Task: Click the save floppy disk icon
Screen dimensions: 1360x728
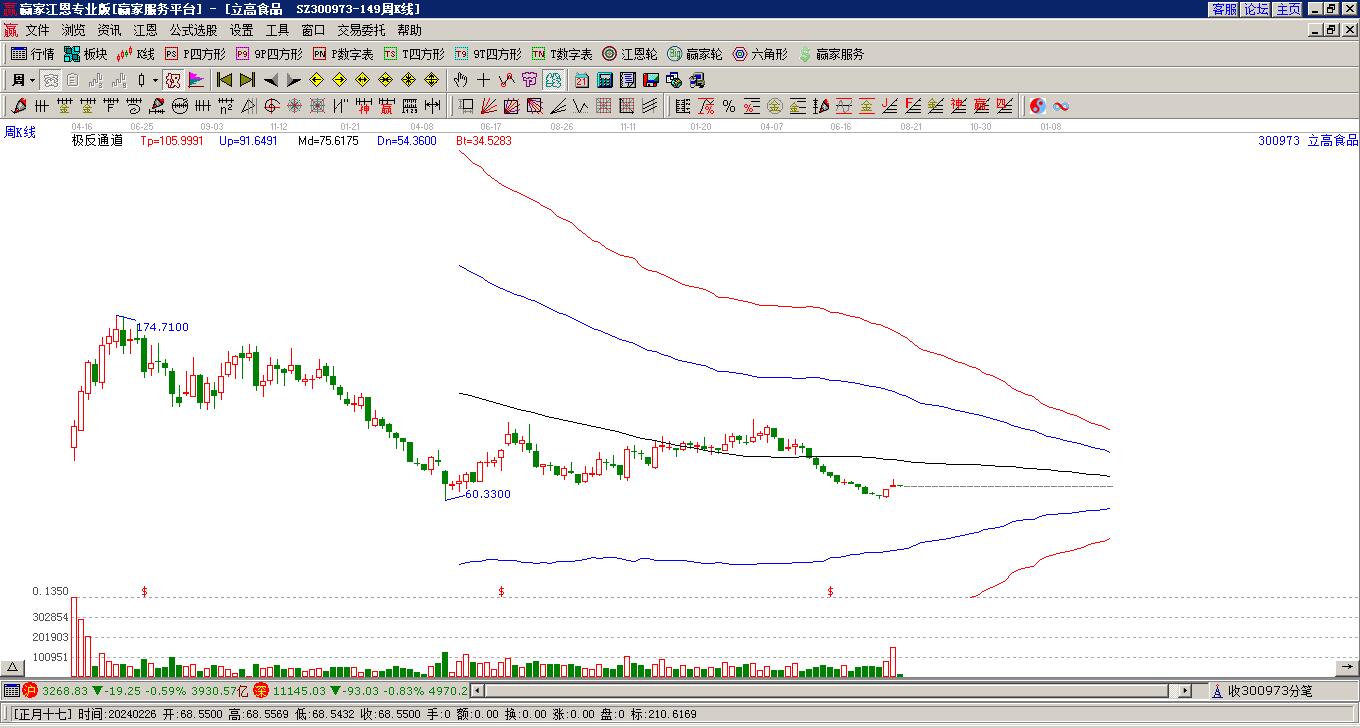Action: point(651,80)
